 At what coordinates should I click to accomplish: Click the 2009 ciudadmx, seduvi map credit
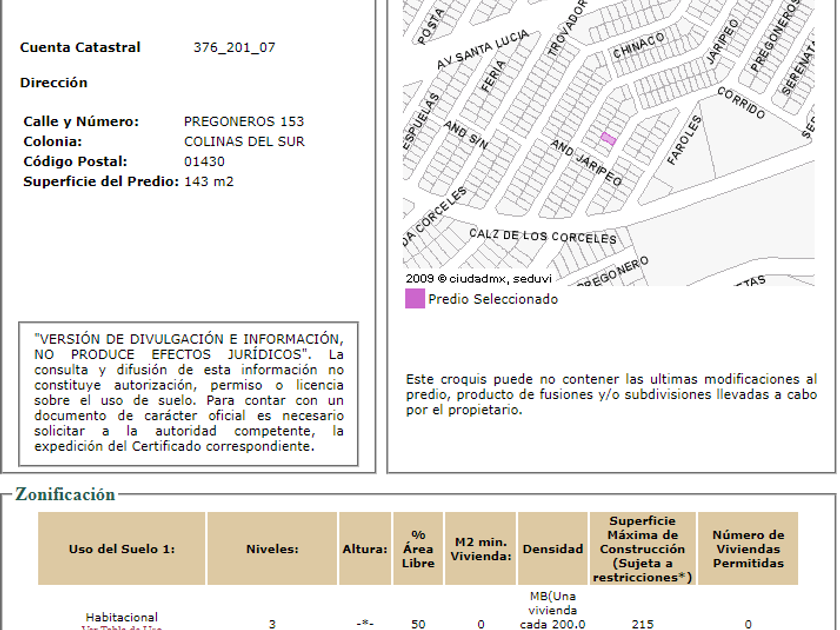coord(478,279)
